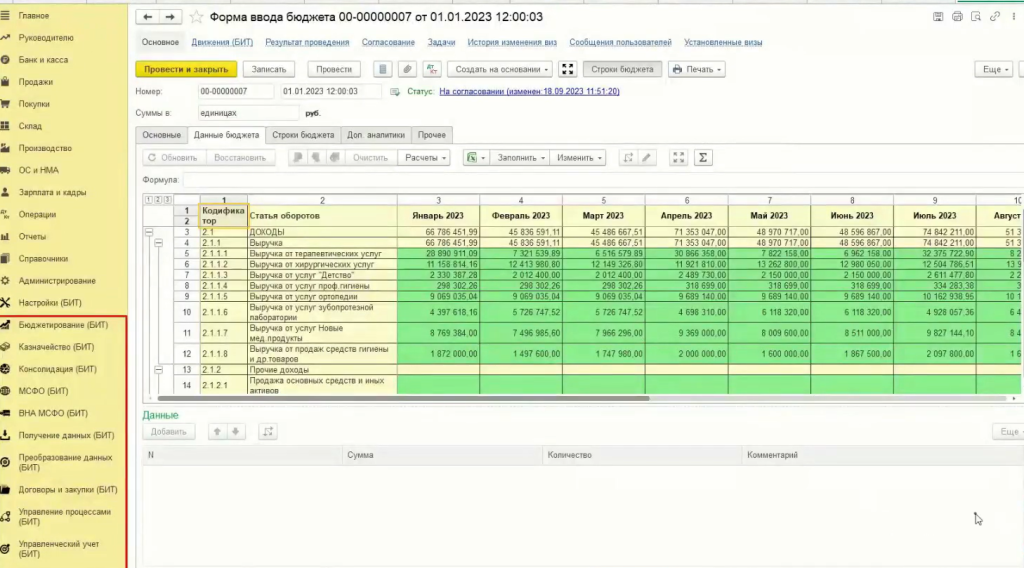This screenshot has height=568, width=1024.
Task: Switch to the Строки бюджета tab
Action: 303,135
